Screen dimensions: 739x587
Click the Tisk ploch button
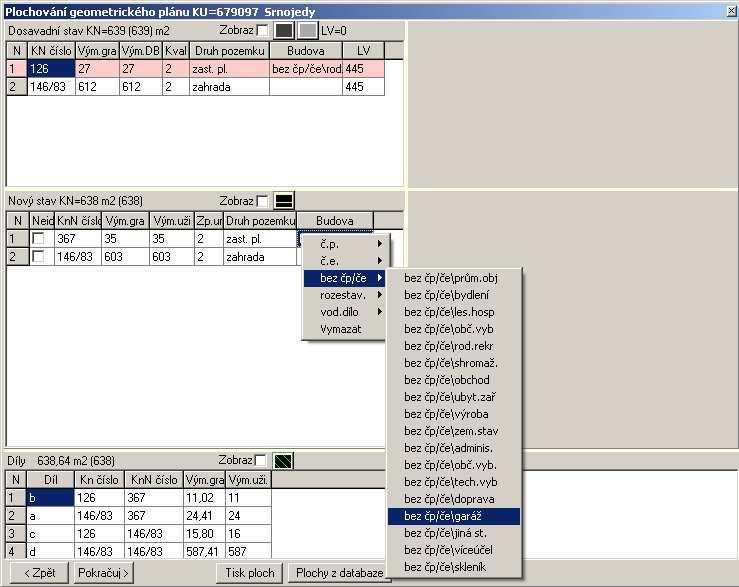click(x=250, y=573)
